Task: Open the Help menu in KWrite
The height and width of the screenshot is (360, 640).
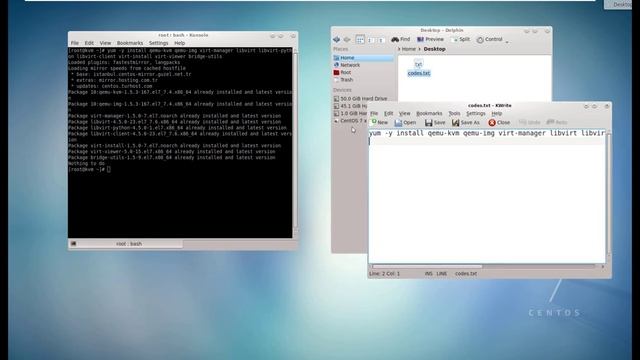Action: (x=496, y=113)
